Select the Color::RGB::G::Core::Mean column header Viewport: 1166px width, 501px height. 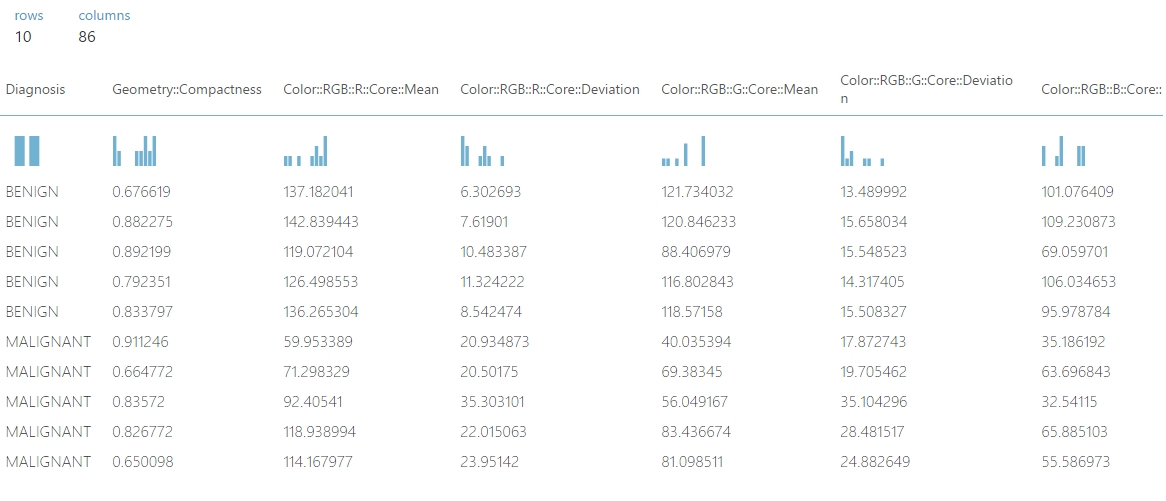coord(739,90)
